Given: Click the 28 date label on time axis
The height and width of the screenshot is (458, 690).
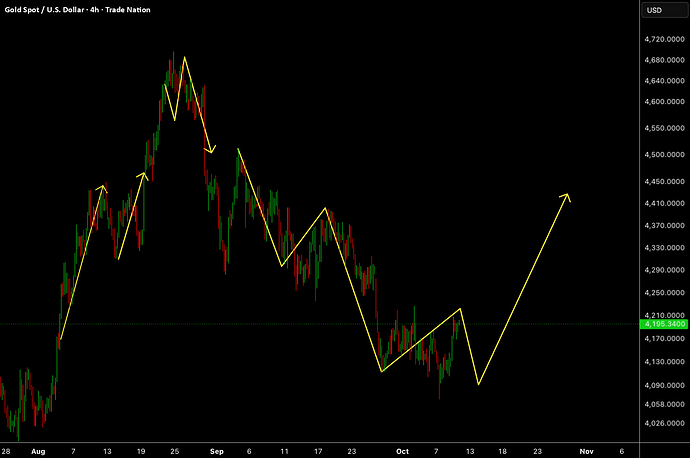Looking at the screenshot, I should pyautogui.click(x=6, y=451).
